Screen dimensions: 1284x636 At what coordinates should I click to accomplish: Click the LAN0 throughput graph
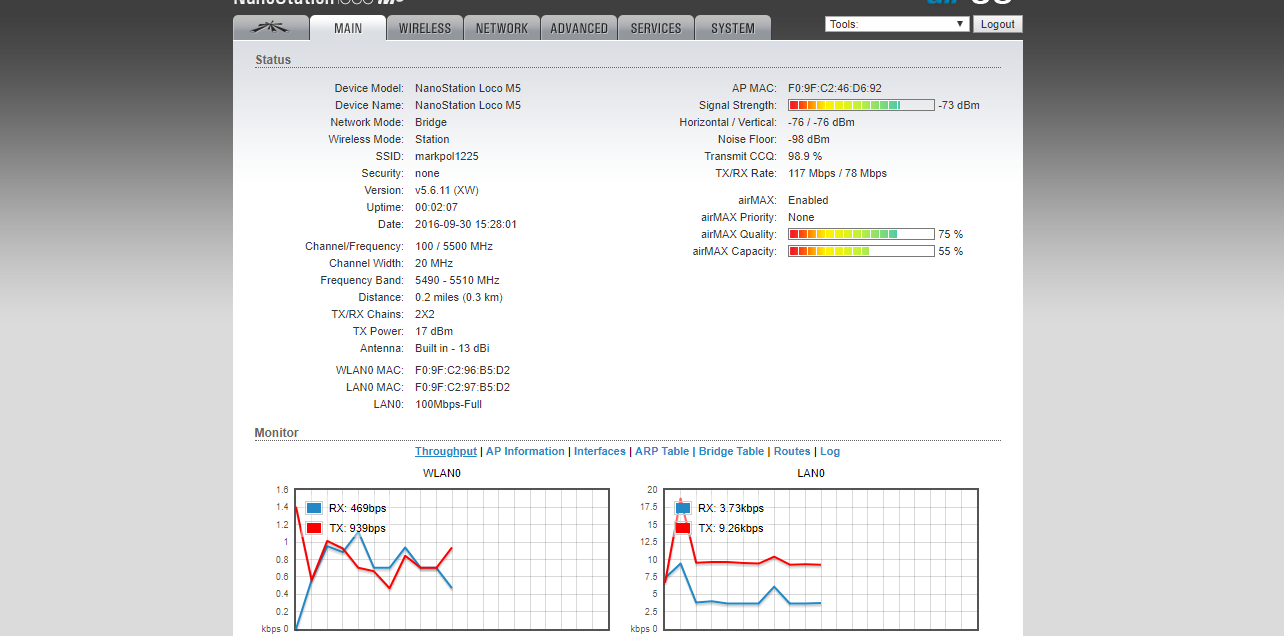click(821, 559)
